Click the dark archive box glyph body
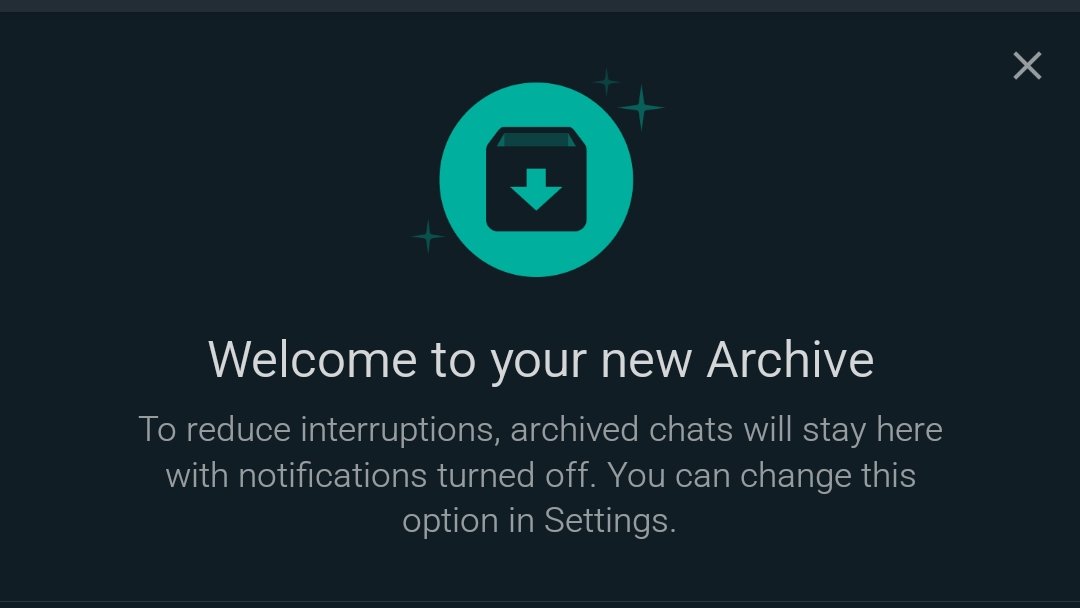The image size is (1080, 608). click(x=536, y=180)
